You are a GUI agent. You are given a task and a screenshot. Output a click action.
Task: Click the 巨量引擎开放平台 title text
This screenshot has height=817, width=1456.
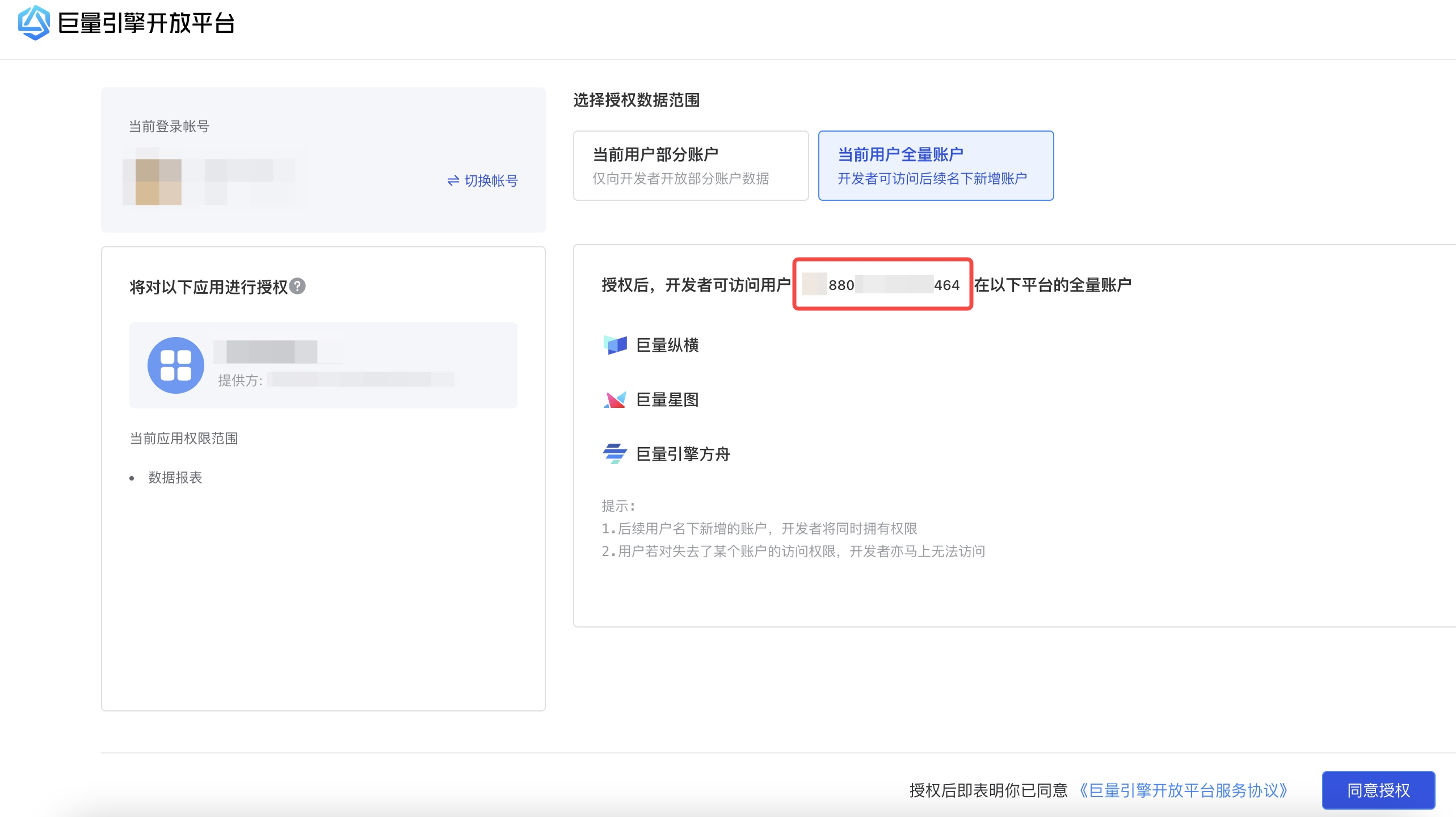[x=146, y=23]
